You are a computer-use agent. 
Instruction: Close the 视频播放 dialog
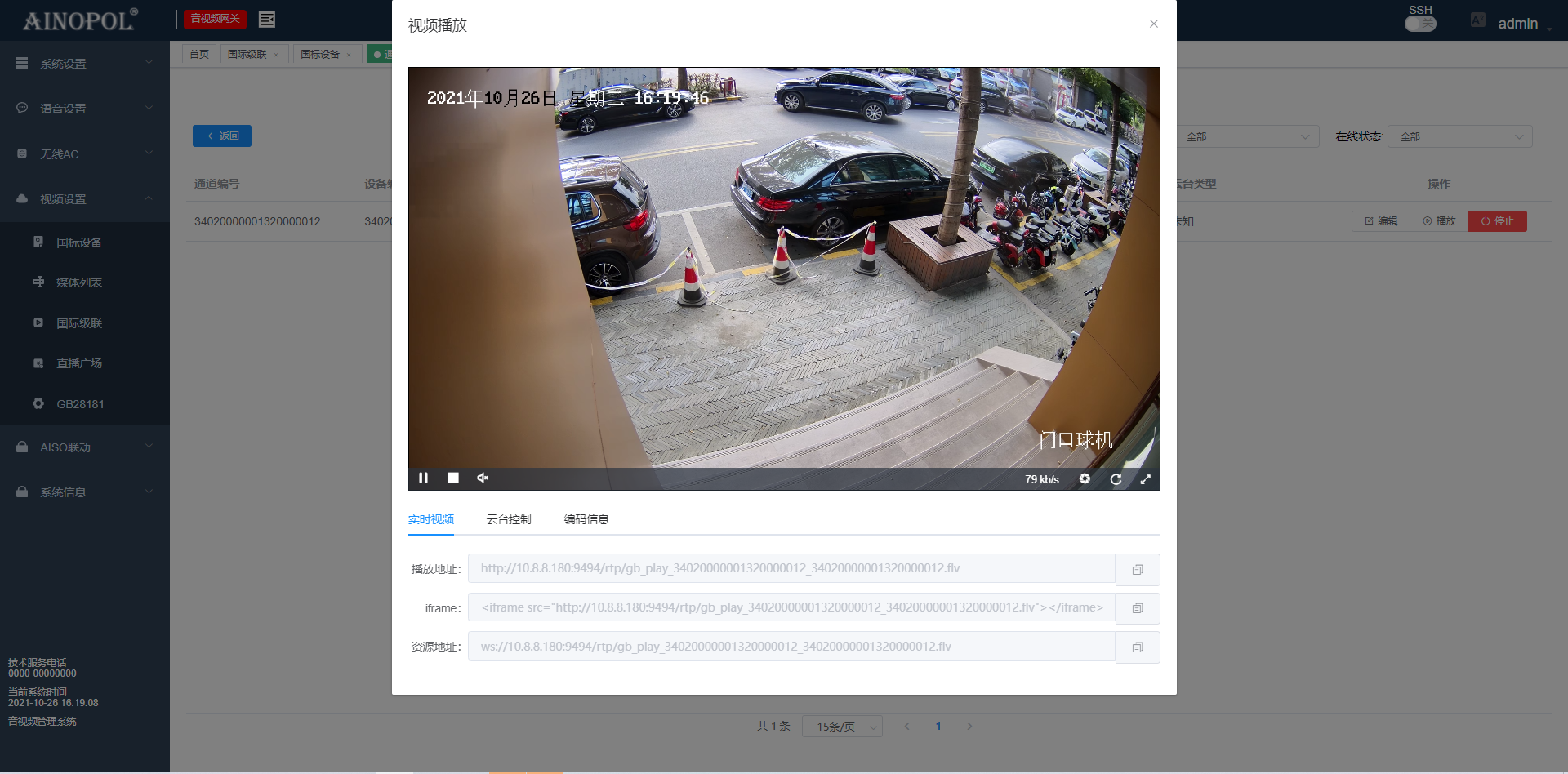pos(1153,24)
